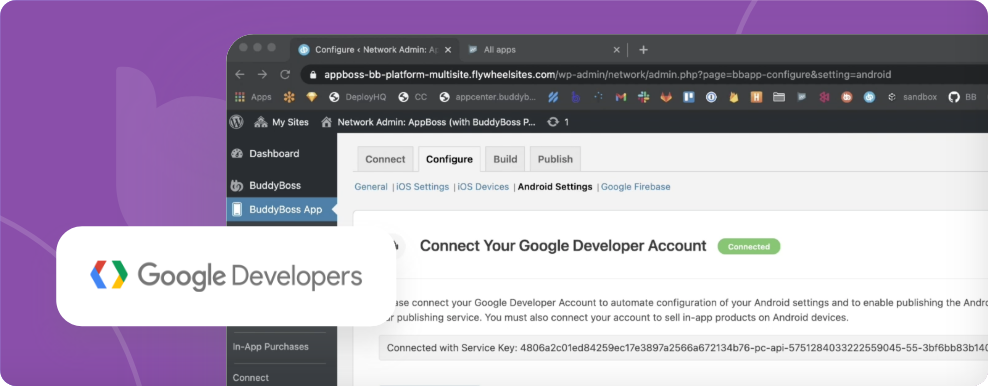The height and width of the screenshot is (386, 988).
Task: Open a new browser tab
Action: (x=643, y=50)
